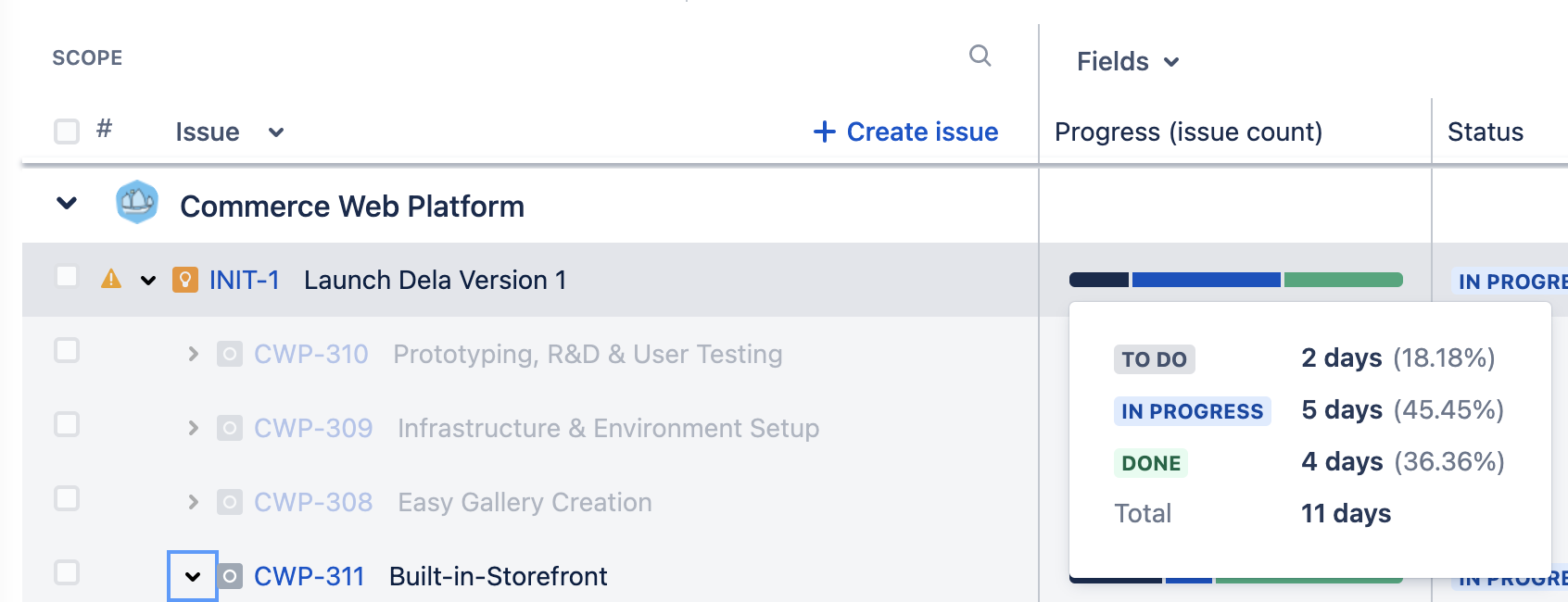Open the INIT-1 issue link
Viewport: 1568px width, 602px height.
(244, 280)
